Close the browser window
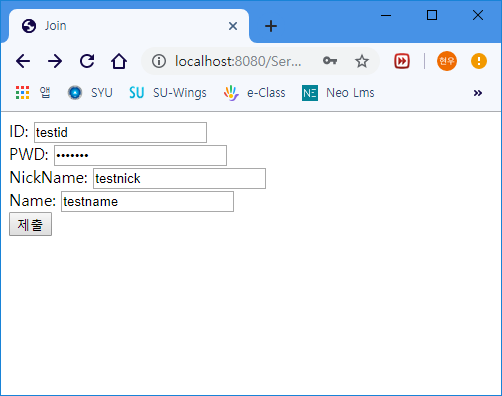Image resolution: width=502 pixels, height=396 pixels. pyautogui.click(x=478, y=15)
